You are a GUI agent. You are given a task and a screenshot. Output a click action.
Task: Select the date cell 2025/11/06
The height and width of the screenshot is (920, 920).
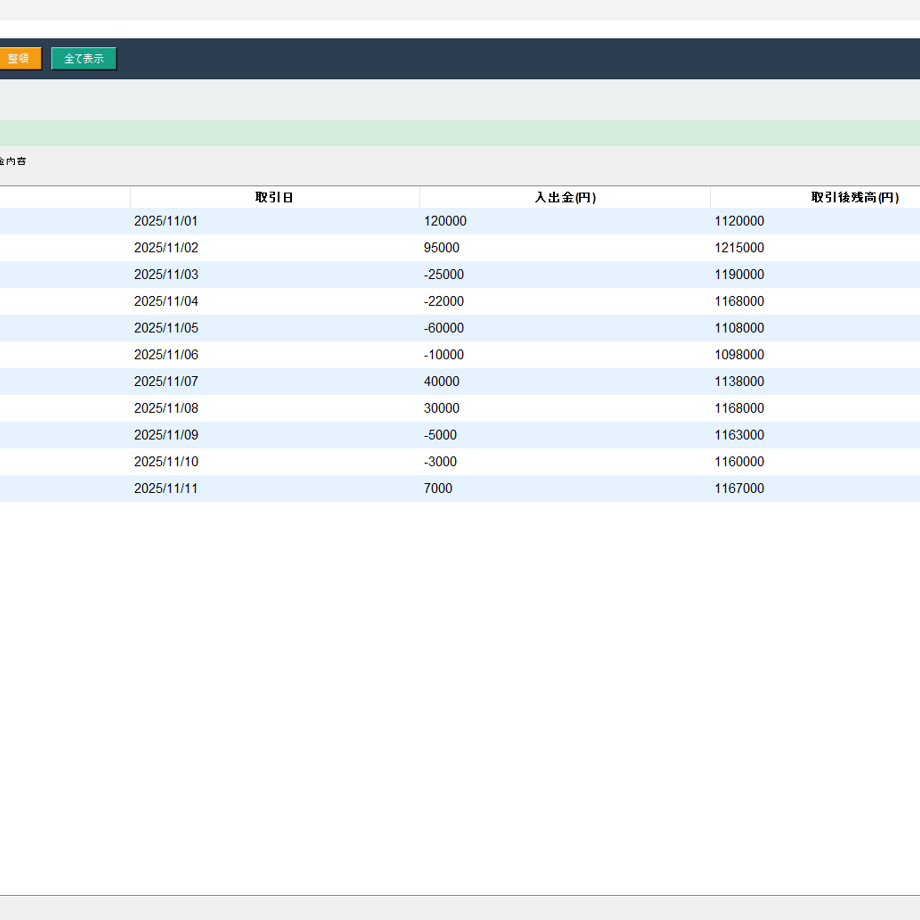coord(166,354)
